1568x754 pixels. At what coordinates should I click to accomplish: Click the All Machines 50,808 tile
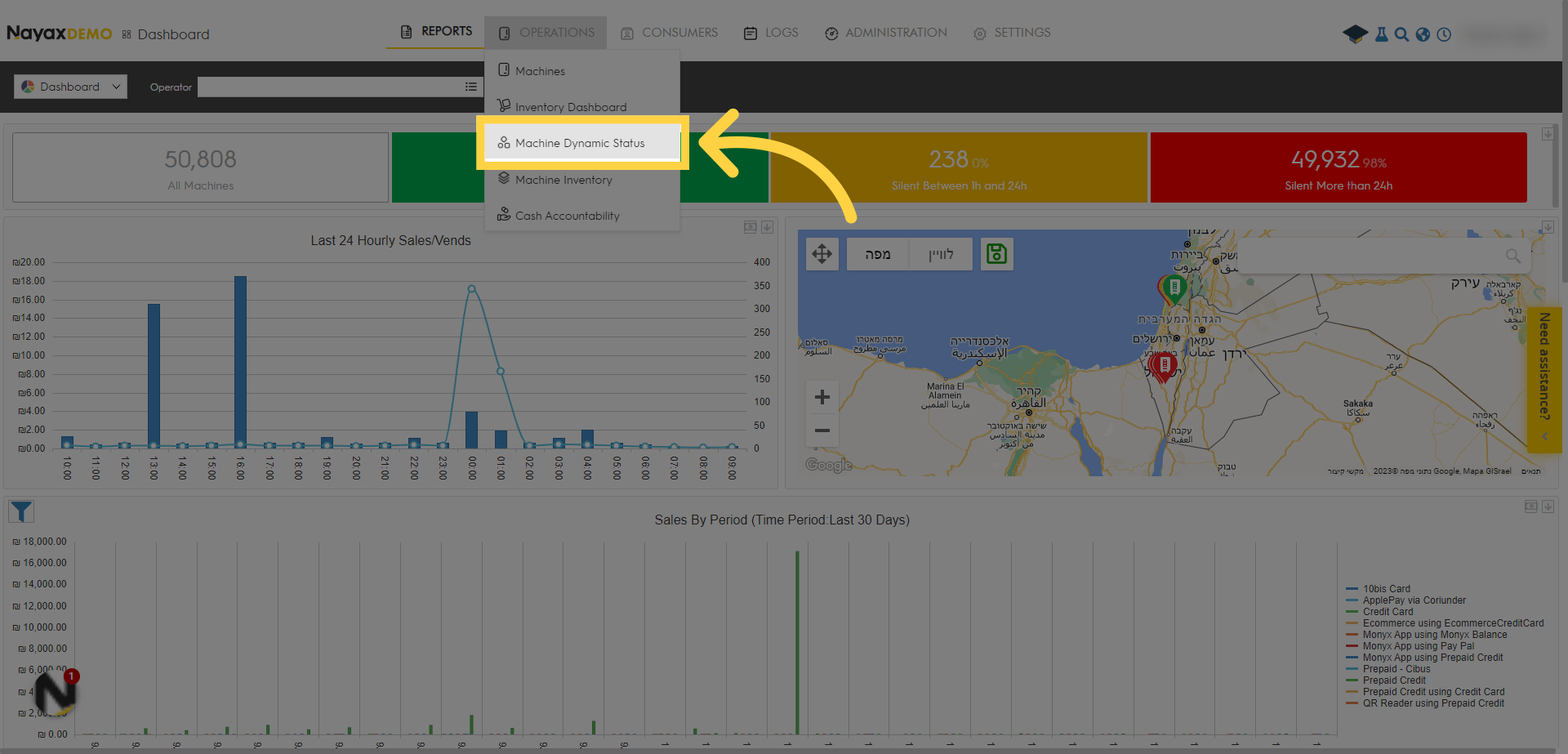(200, 167)
